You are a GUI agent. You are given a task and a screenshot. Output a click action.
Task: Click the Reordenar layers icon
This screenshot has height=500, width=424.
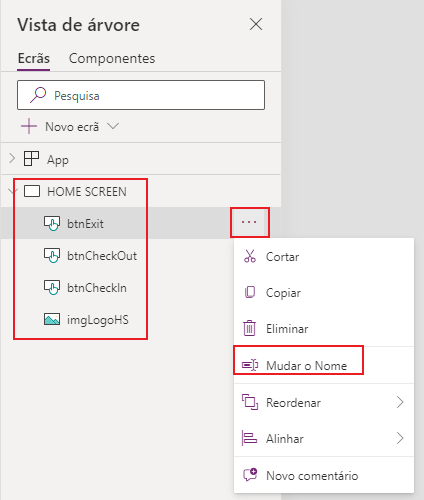coord(250,402)
